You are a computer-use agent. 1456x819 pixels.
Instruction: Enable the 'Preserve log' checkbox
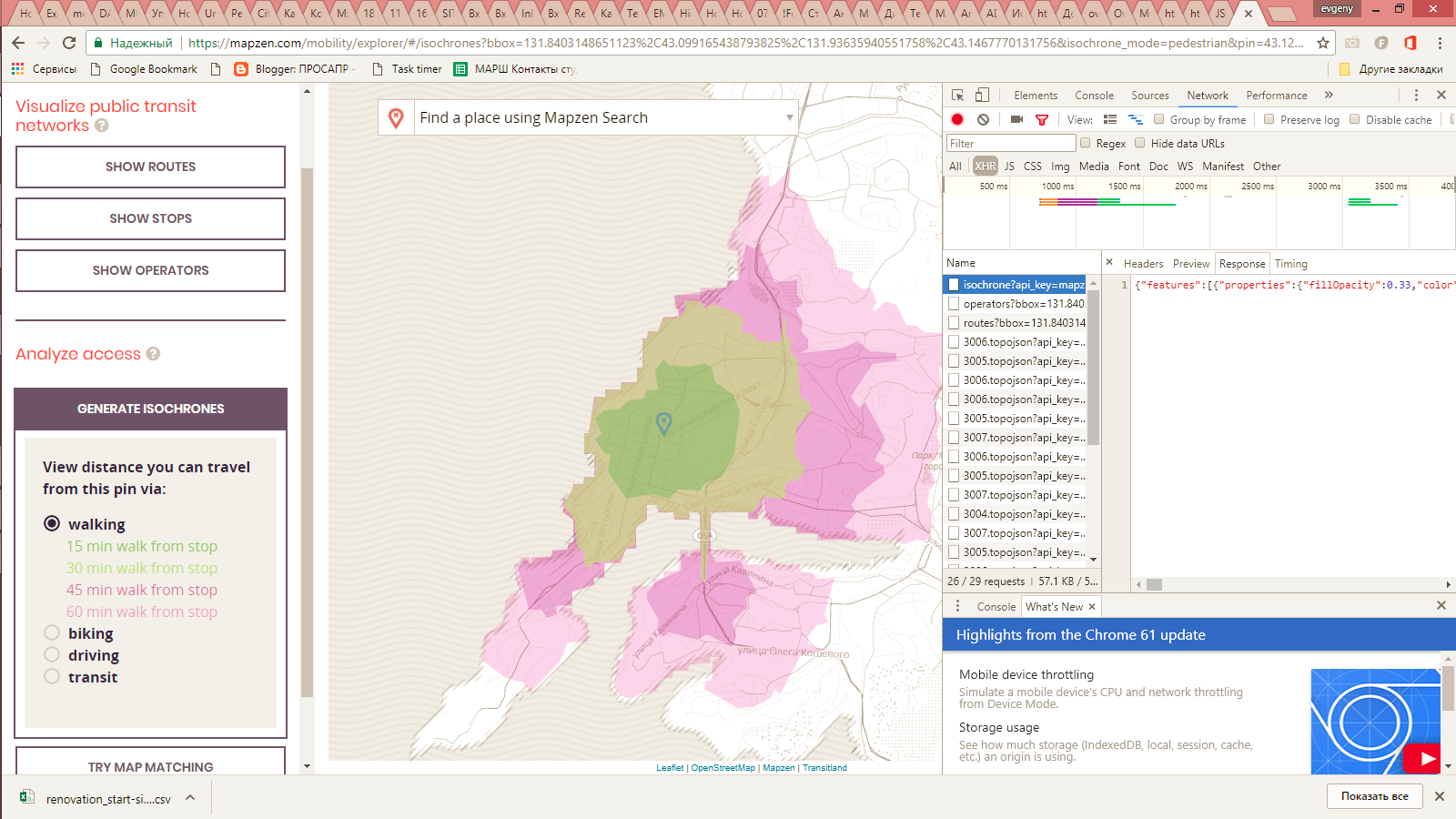point(1269,119)
